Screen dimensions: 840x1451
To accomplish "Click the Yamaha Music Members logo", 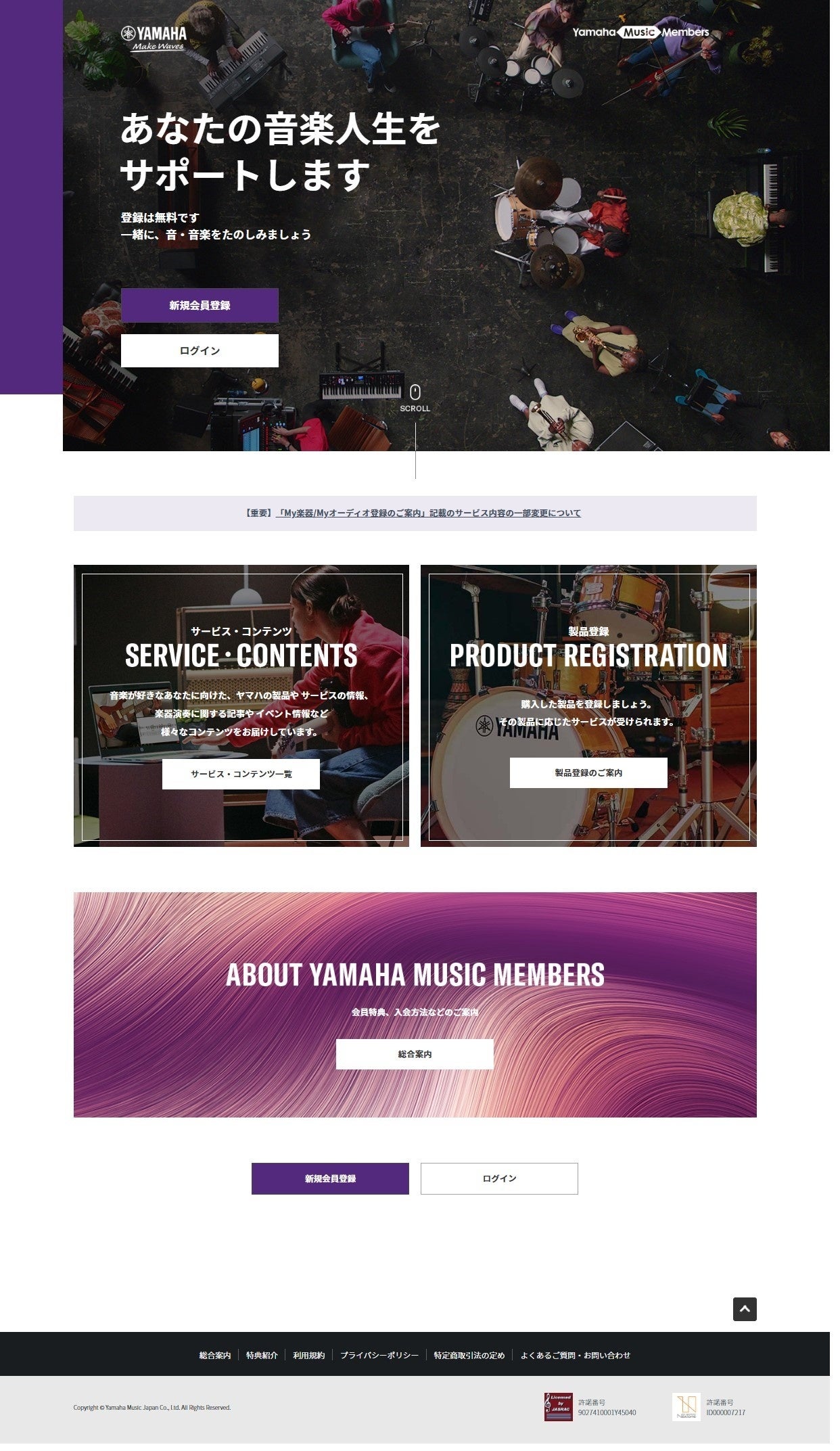I will pos(640,32).
